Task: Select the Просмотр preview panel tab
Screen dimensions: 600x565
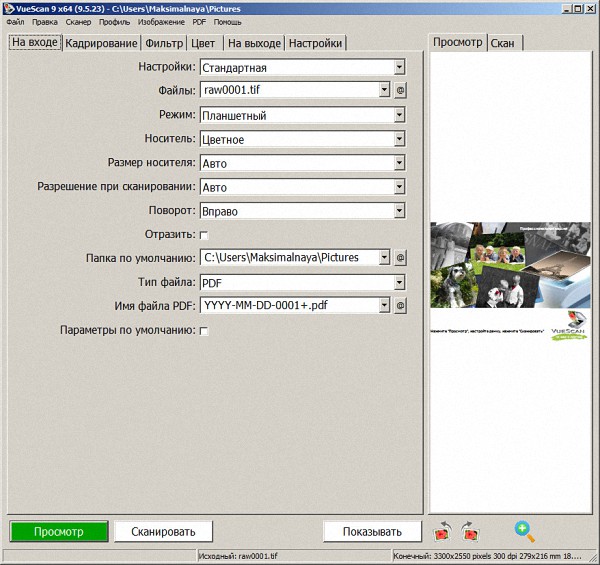Action: tap(458, 42)
